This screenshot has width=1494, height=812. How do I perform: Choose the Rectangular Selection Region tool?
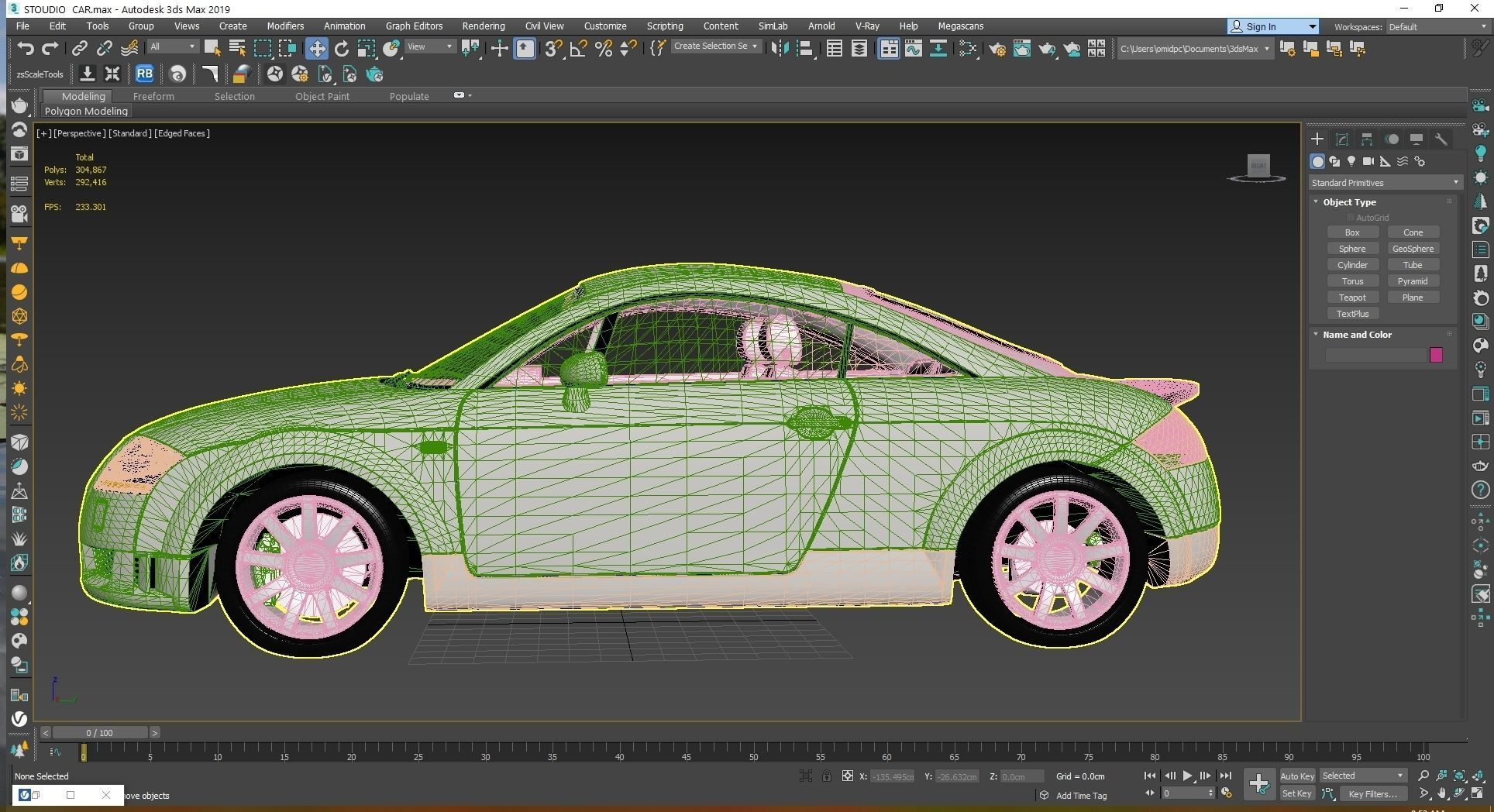(x=263, y=48)
